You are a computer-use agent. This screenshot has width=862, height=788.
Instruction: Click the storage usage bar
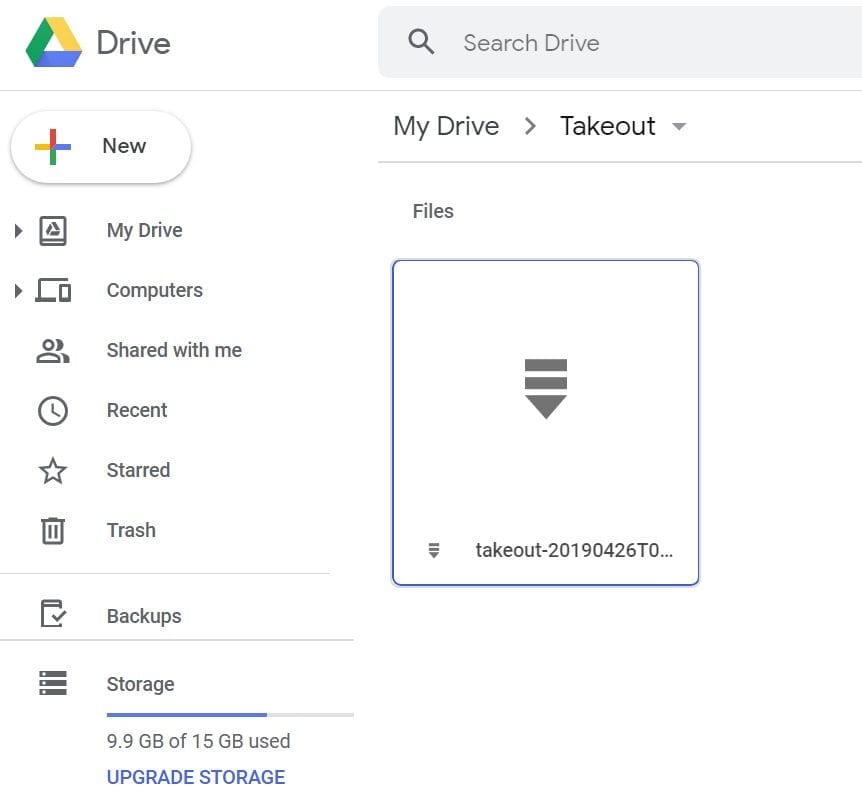230,715
